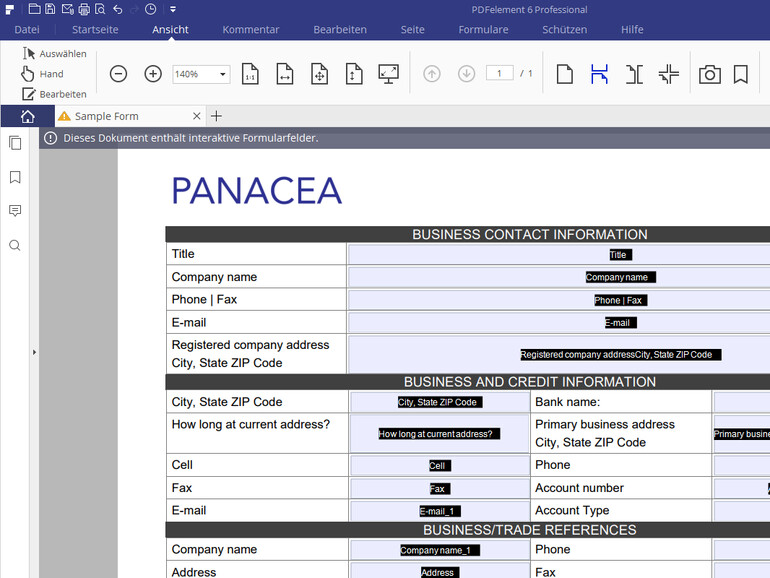
Task: Open a new tab with plus
Action: [x=217, y=116]
